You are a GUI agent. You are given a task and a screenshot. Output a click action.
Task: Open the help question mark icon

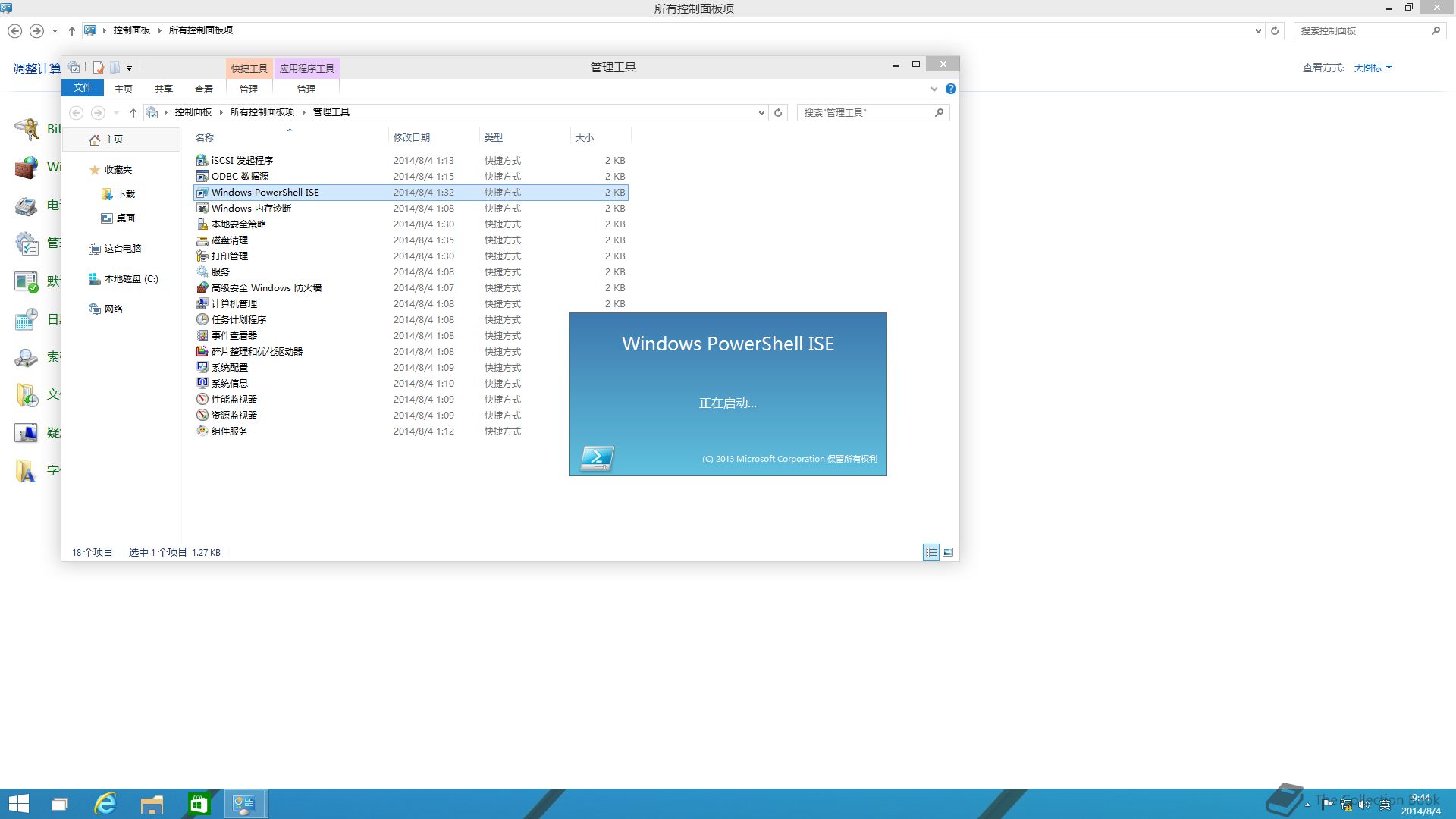click(x=951, y=89)
